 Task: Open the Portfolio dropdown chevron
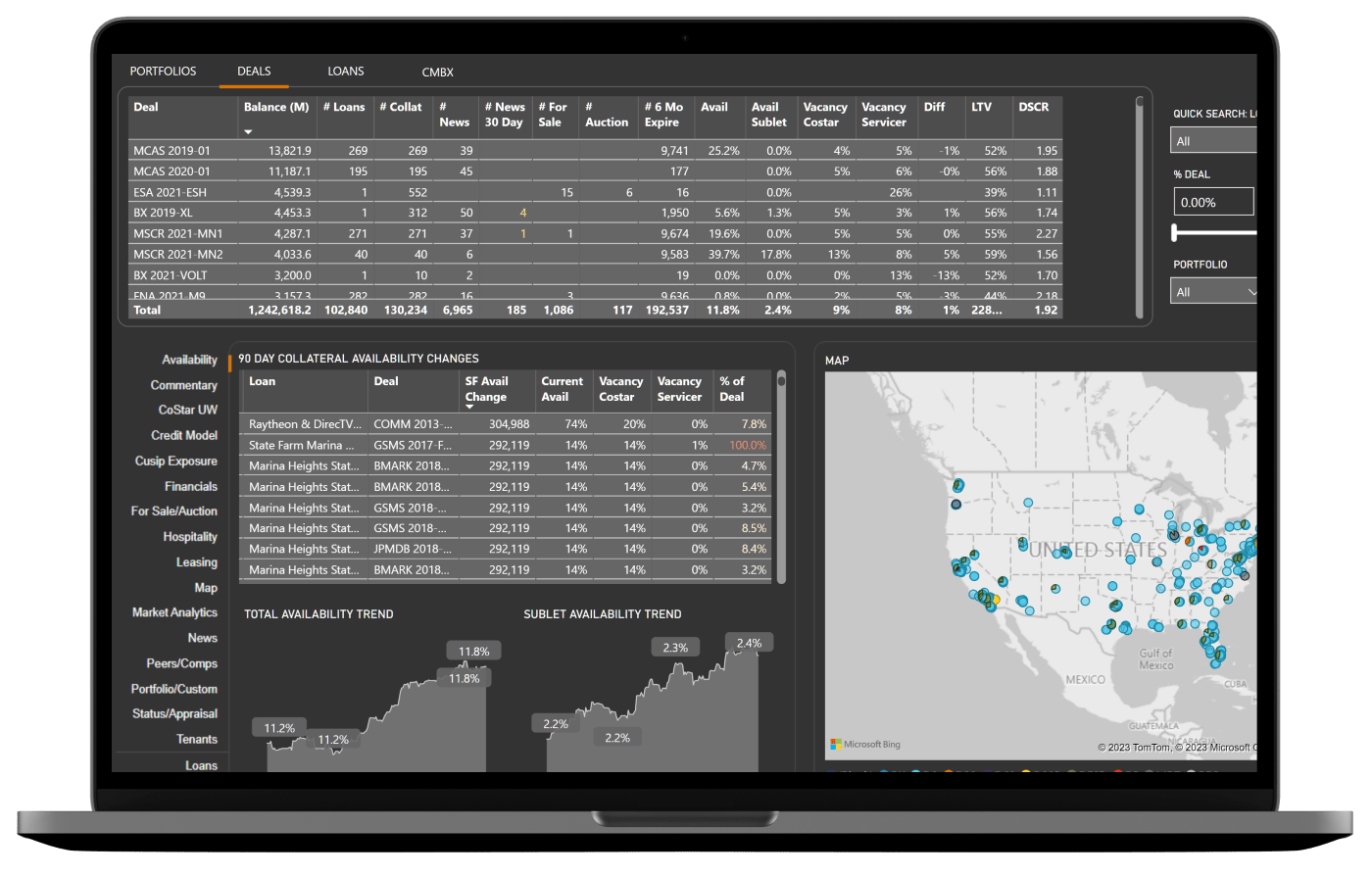point(1250,292)
